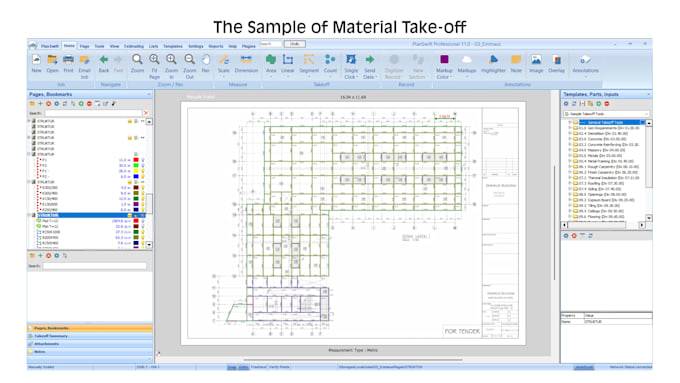The image size is (680, 383).
Task: Select the Segment takeoff tool
Action: pos(309,59)
